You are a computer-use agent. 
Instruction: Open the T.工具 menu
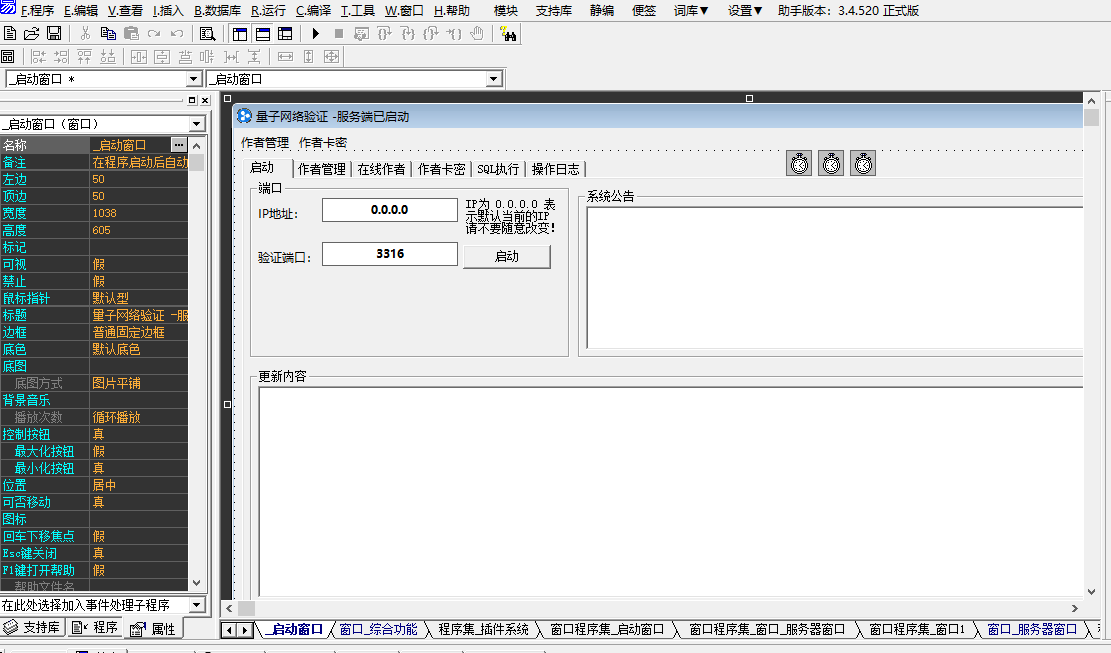pyautogui.click(x=357, y=11)
